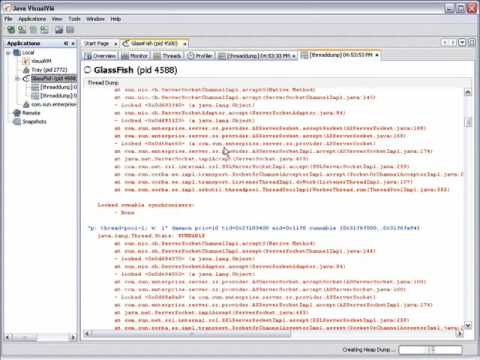Click the thread dump horizontal scrollbar left arrow

[87, 333]
